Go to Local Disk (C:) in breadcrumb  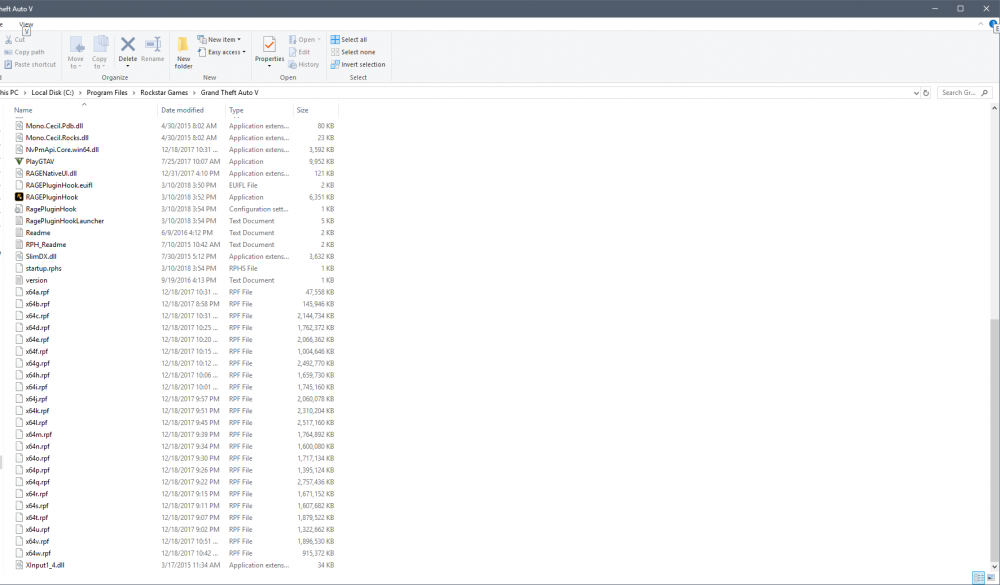(52, 93)
